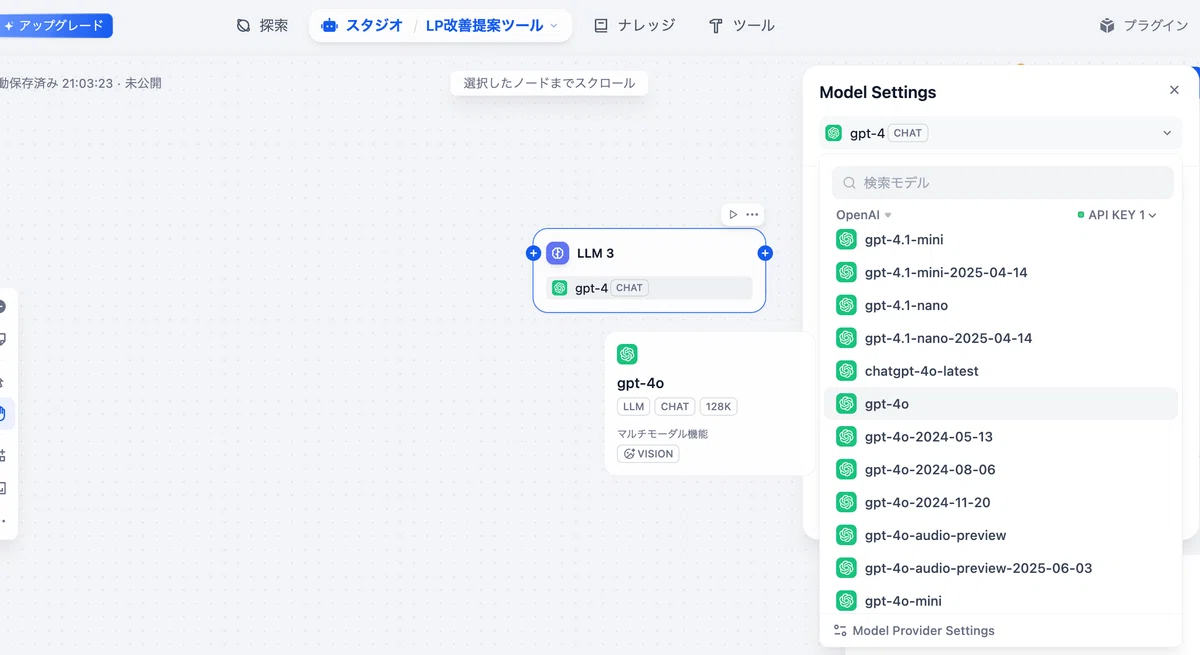Open the プラグイン plugins page
Image resolution: width=1200 pixels, height=655 pixels.
tap(1144, 26)
